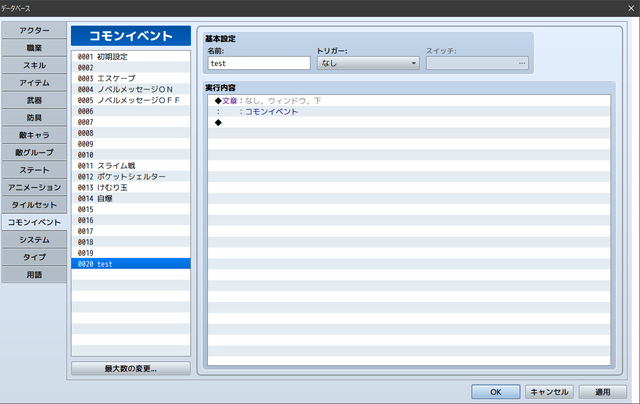
Task: Close the データベース window
Action: tap(631, 8)
